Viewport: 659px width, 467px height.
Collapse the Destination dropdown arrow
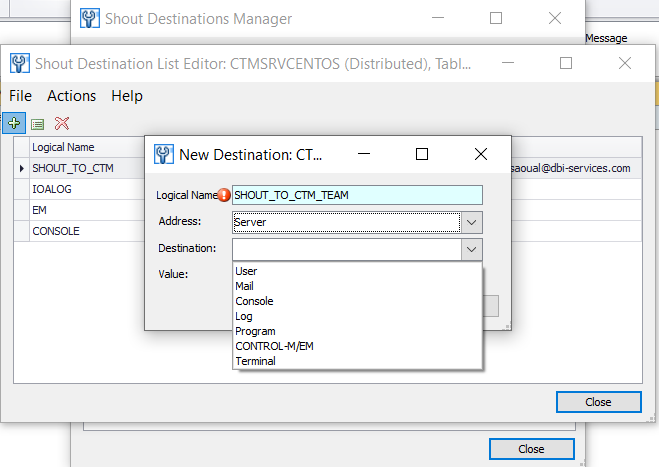pos(472,250)
